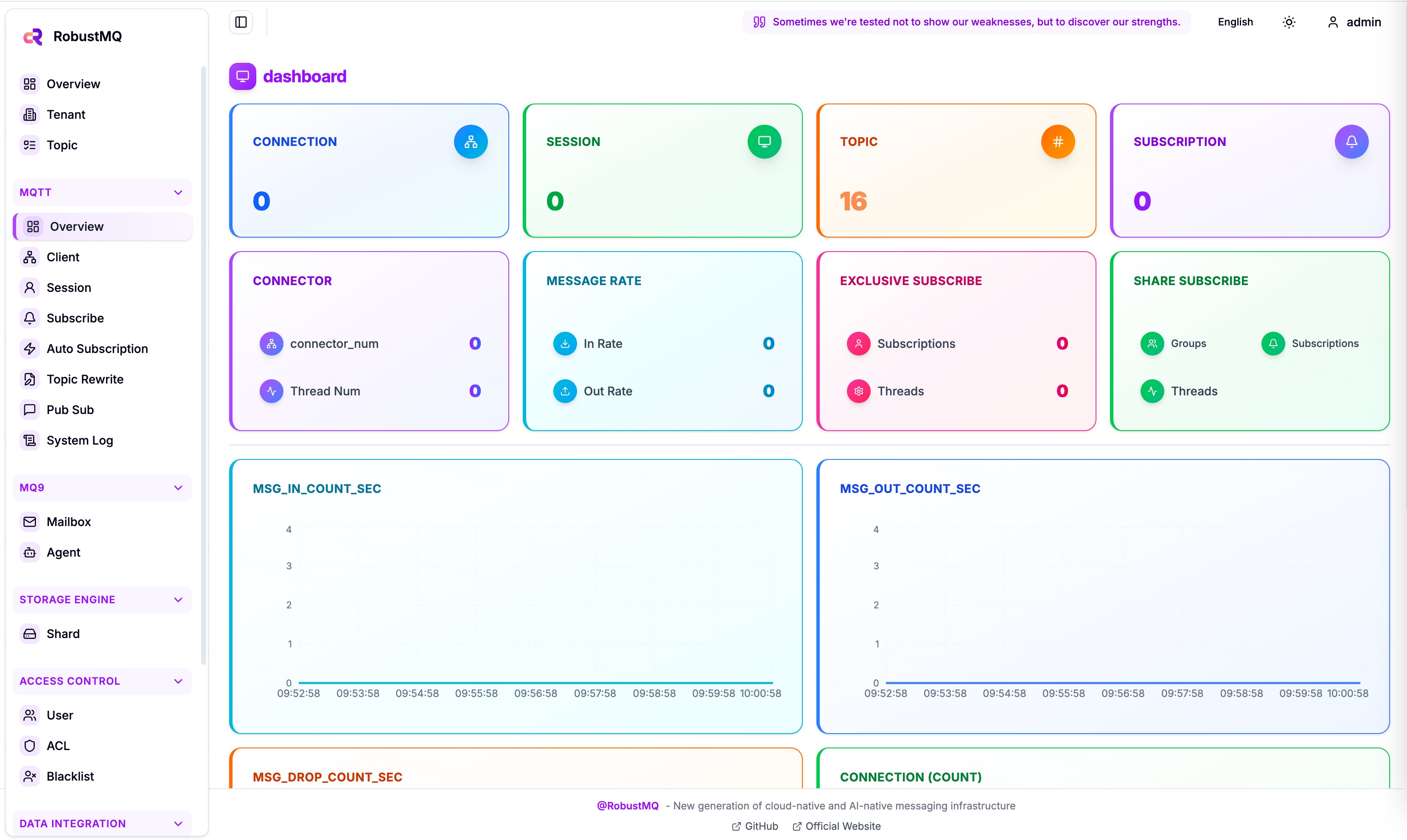Image resolution: width=1407 pixels, height=840 pixels.
Task: Click the In Rate download icon
Action: tap(565, 344)
